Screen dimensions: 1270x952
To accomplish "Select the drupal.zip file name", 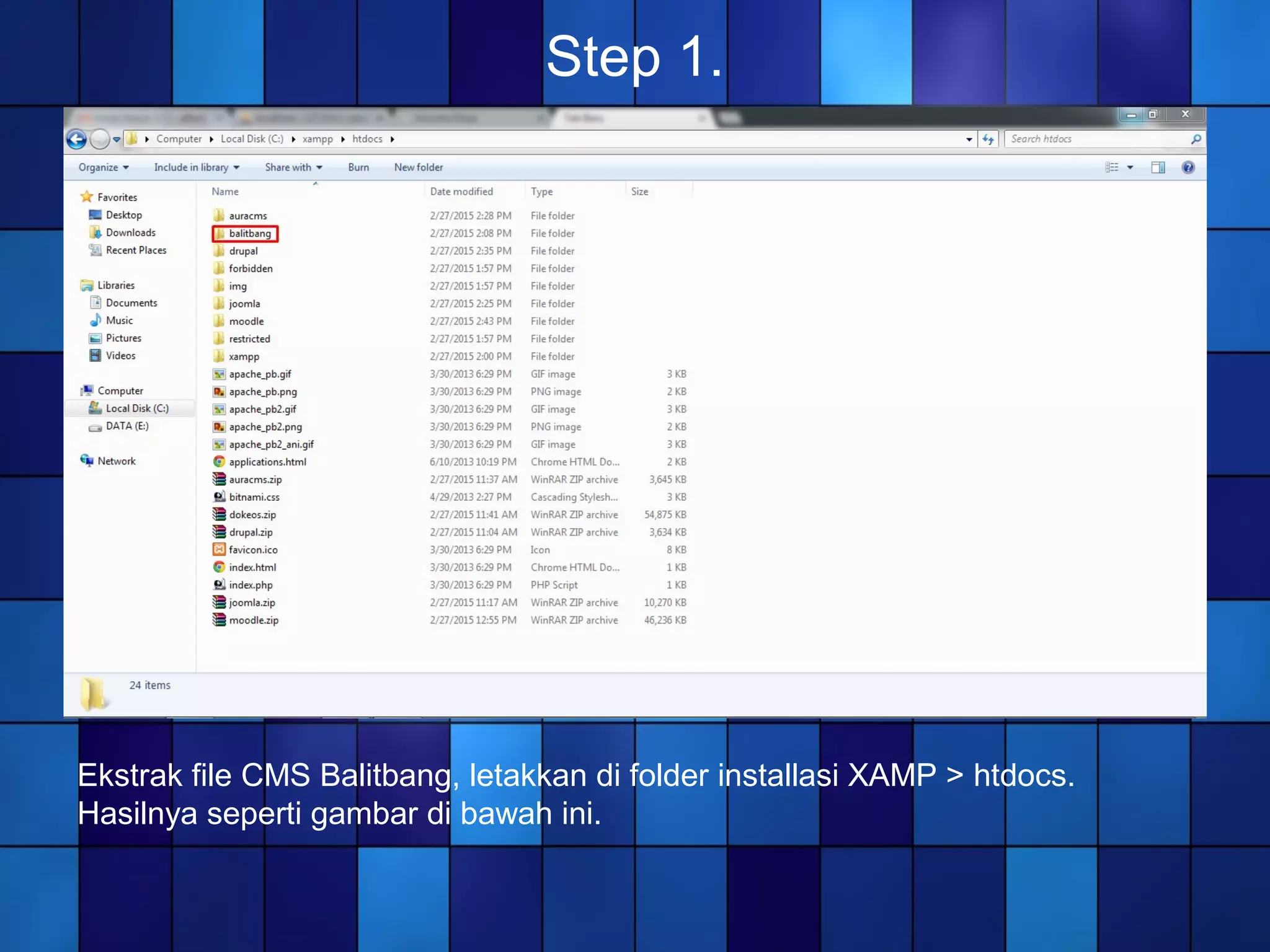I will coord(251,532).
